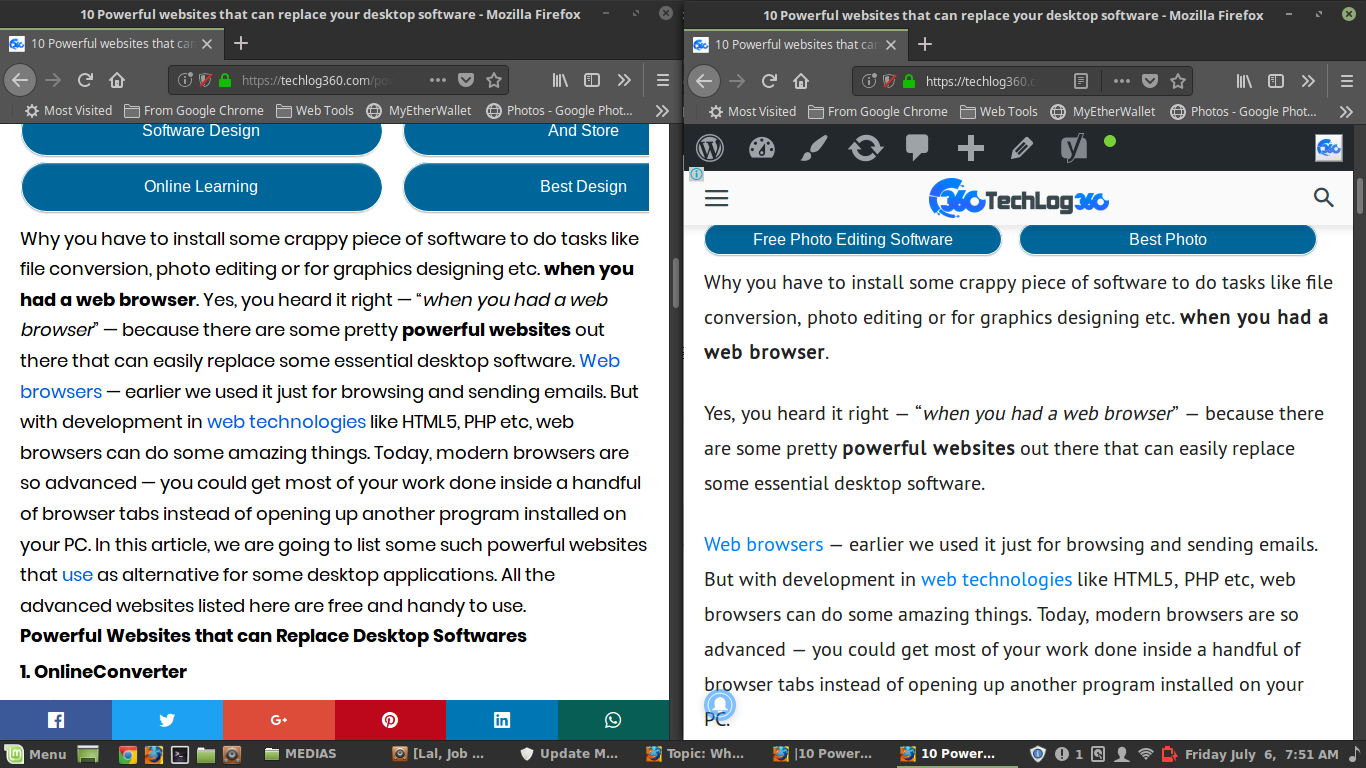Share on Pinterest button in left window
This screenshot has width=1366, height=768.
coord(390,720)
